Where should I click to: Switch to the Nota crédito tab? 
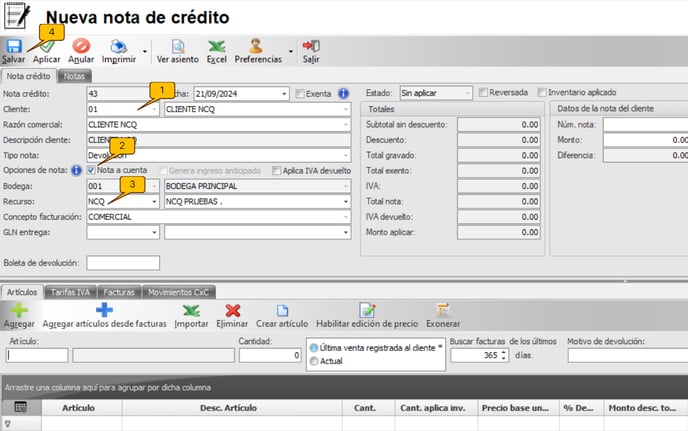pyautogui.click(x=29, y=76)
